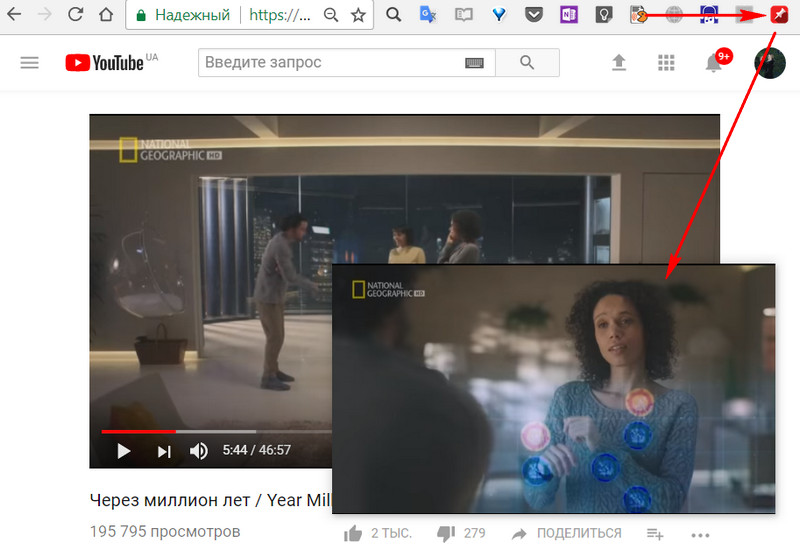Open the magnifier search extension
Viewport: 800px width, 550px height.
(x=393, y=14)
